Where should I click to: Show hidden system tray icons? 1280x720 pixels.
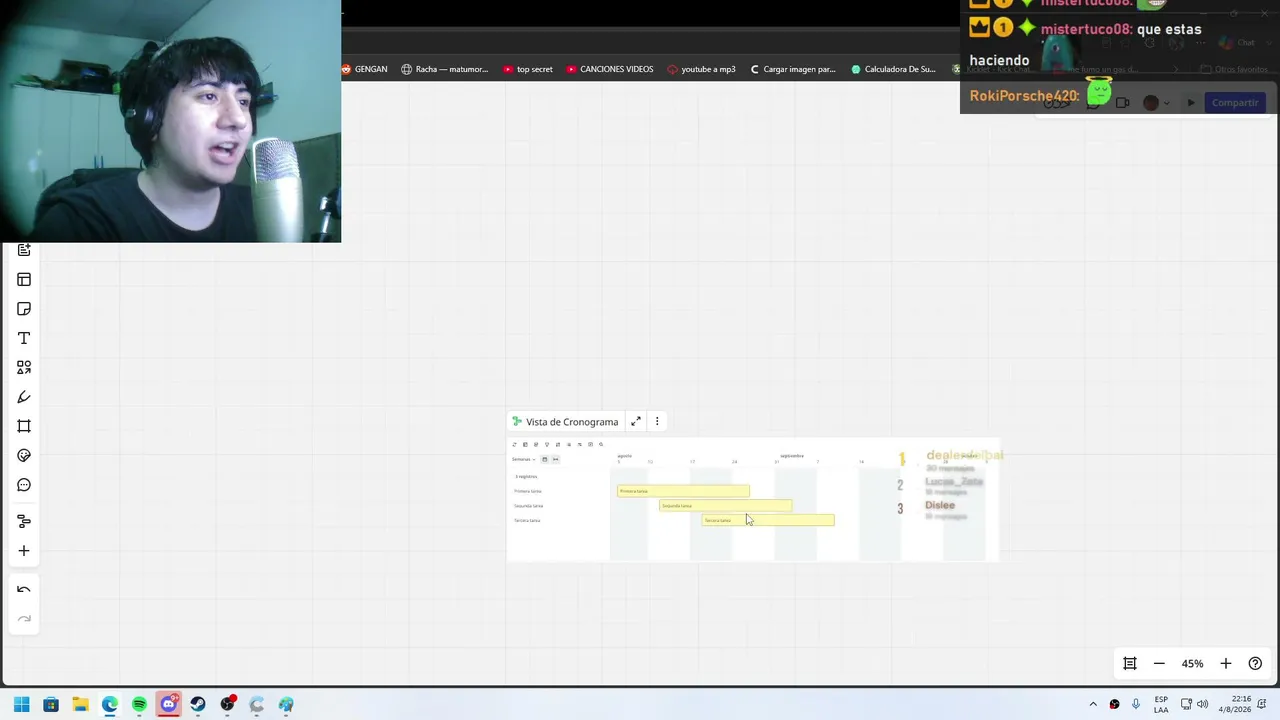1093,705
